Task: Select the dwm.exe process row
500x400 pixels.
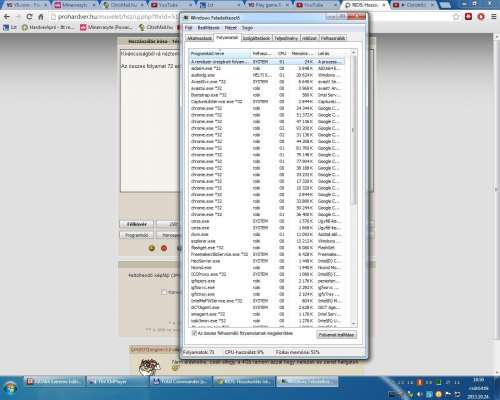Action: (267, 234)
